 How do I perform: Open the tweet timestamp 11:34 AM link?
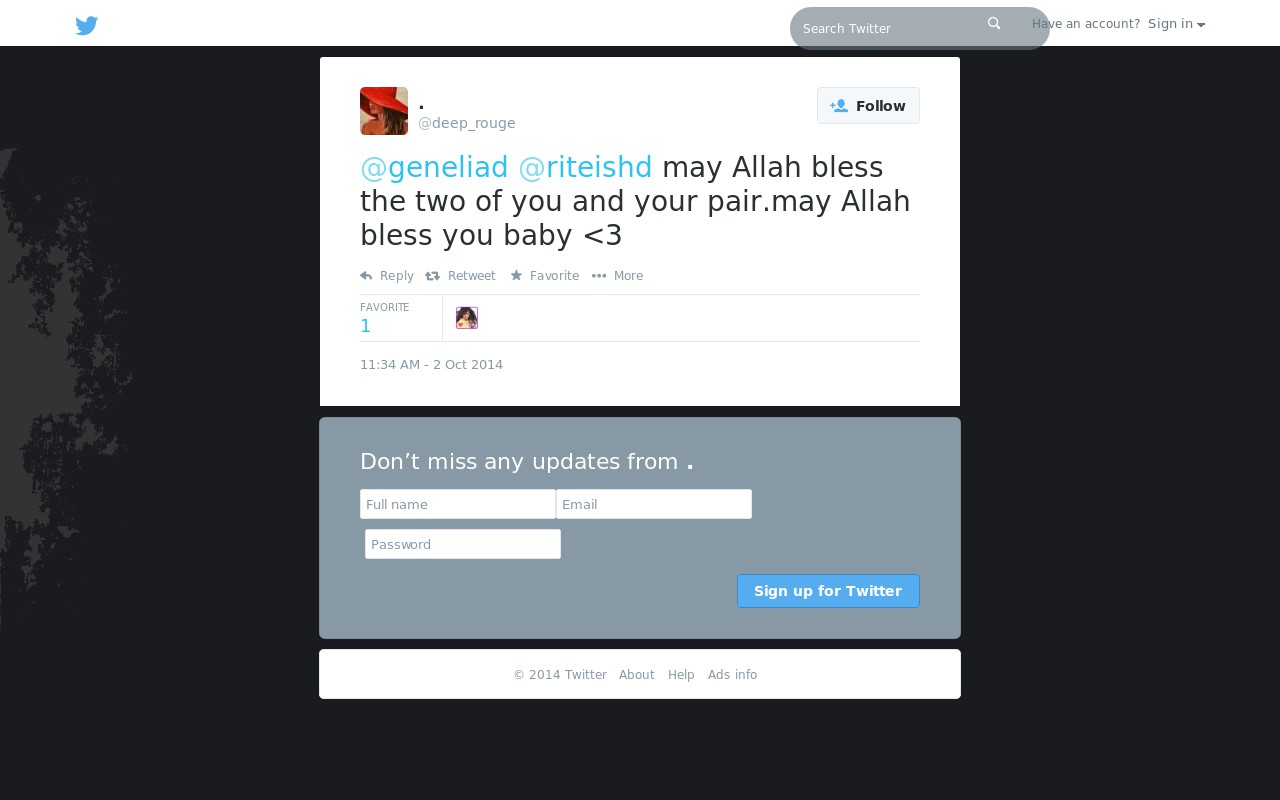coord(432,365)
